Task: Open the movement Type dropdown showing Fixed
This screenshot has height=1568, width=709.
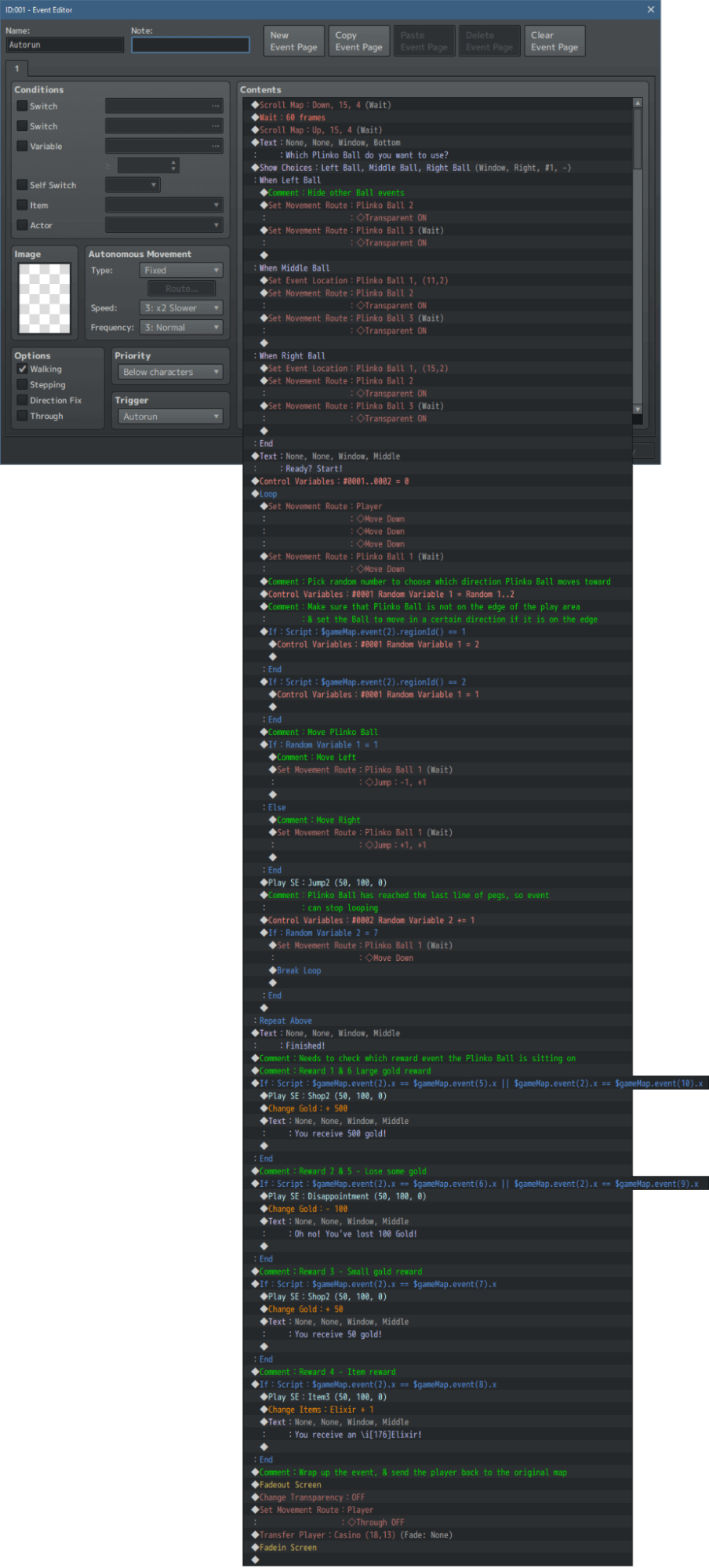Action: (182, 270)
